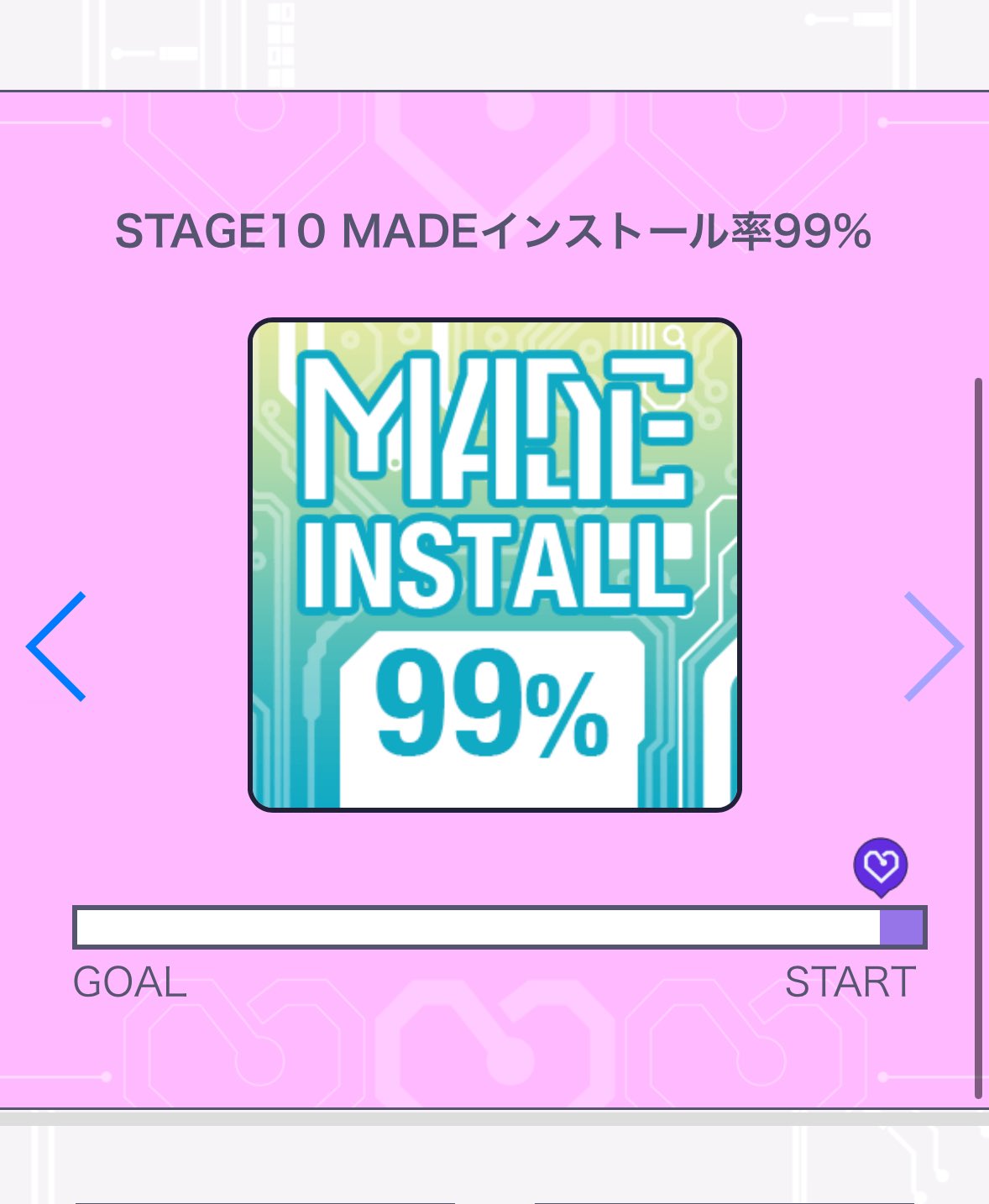Tap the purple heart position marker

881,866
